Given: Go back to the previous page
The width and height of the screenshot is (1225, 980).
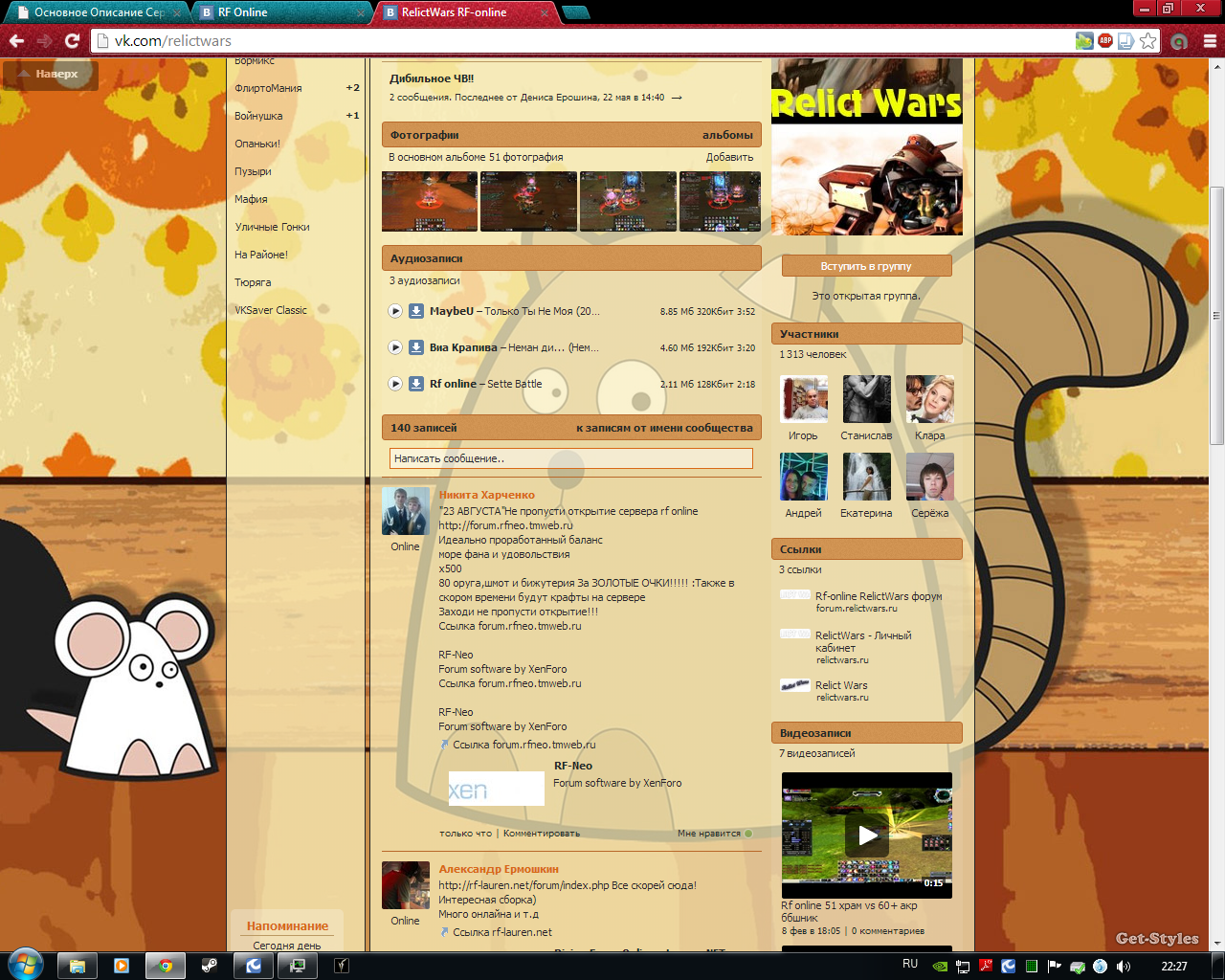Looking at the screenshot, I should coord(16,41).
